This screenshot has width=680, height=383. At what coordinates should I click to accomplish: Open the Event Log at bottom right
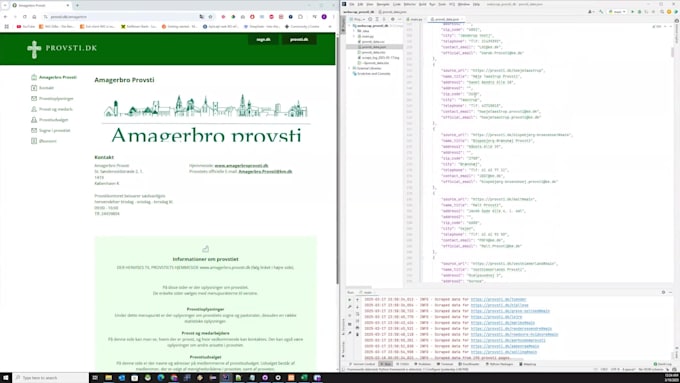pos(662,364)
